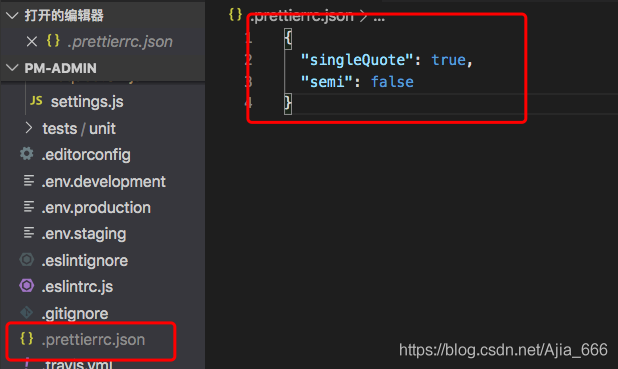
Task: Close the .prettierrc.json open editor
Action: click(x=32, y=41)
